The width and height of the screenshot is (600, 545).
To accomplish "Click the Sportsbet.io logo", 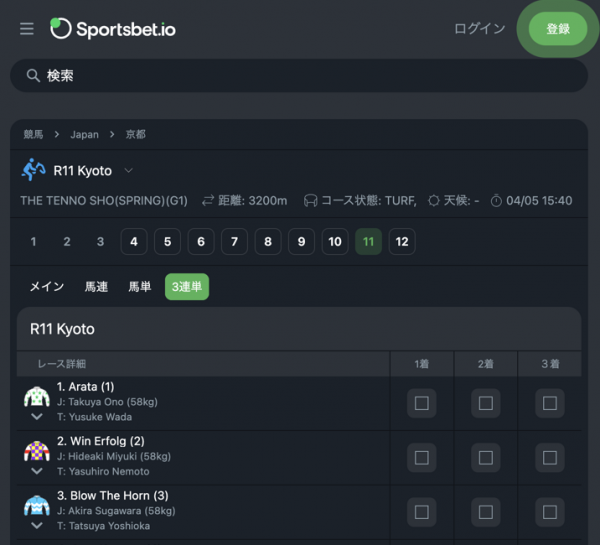I will tap(113, 29).
